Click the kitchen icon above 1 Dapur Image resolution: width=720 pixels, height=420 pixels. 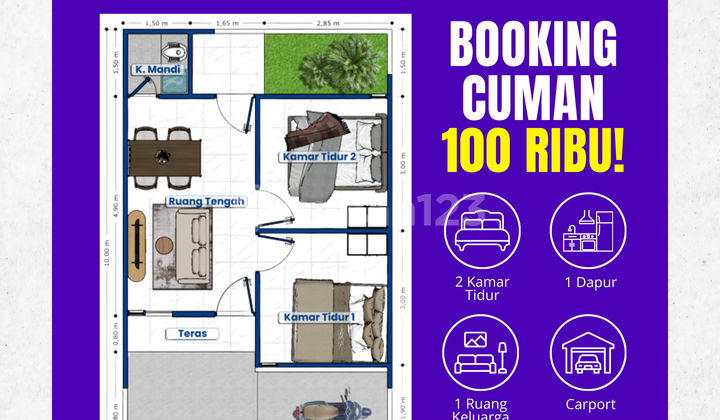588,230
